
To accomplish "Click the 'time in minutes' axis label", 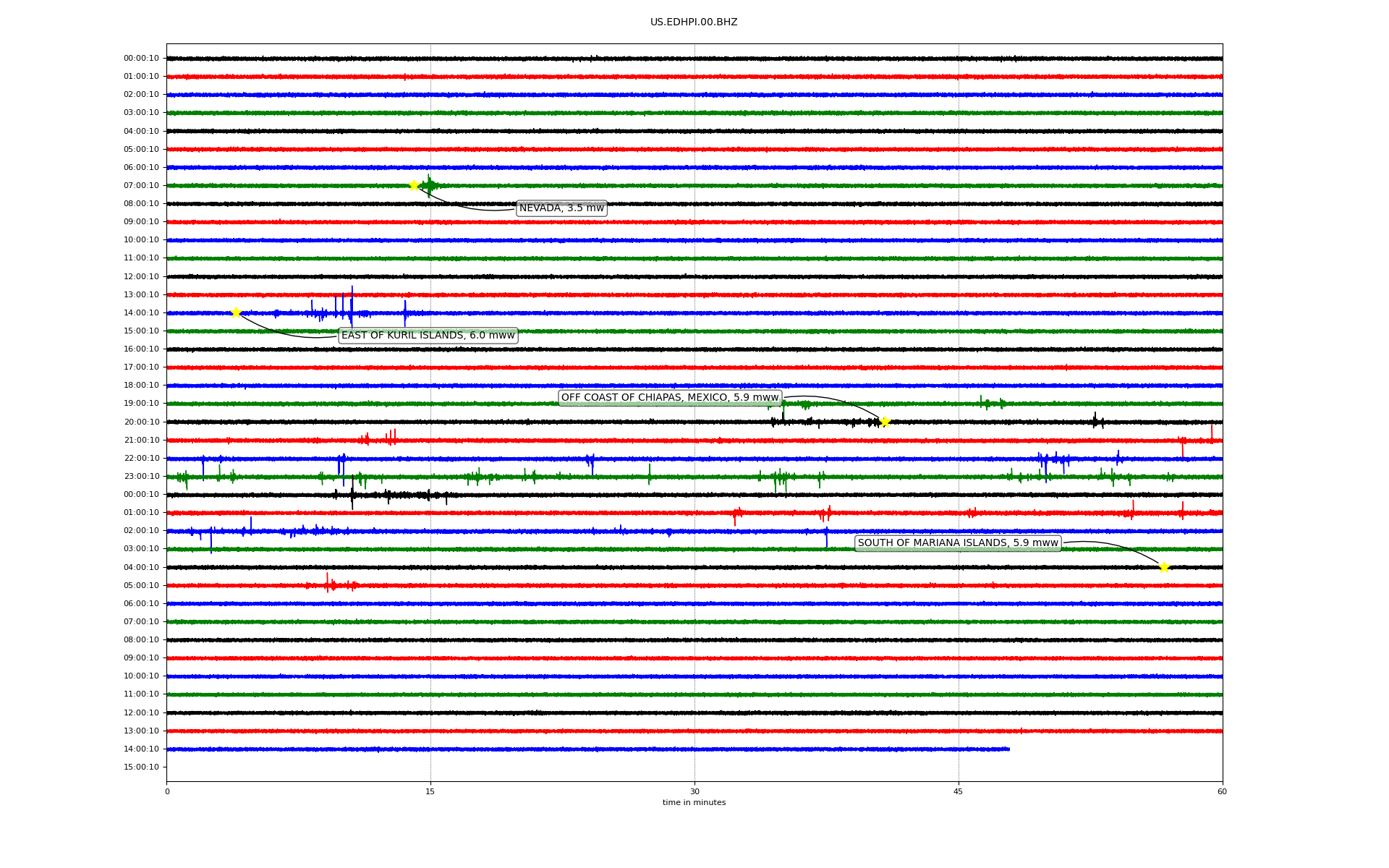I will (694, 803).
